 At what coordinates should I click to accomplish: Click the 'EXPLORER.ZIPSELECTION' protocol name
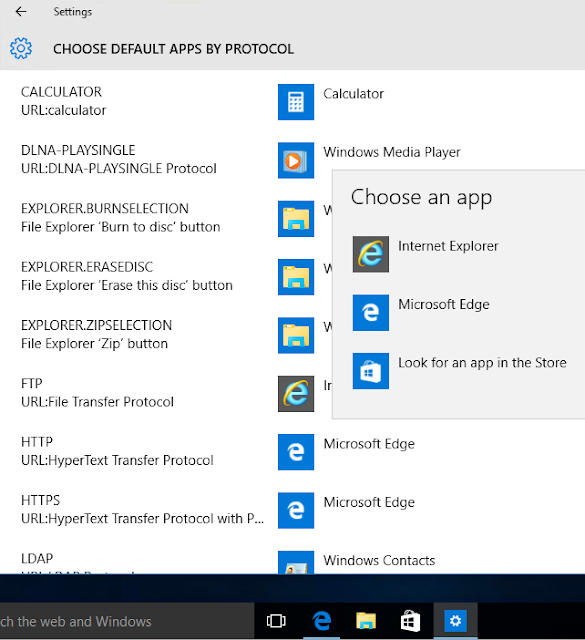(96, 325)
